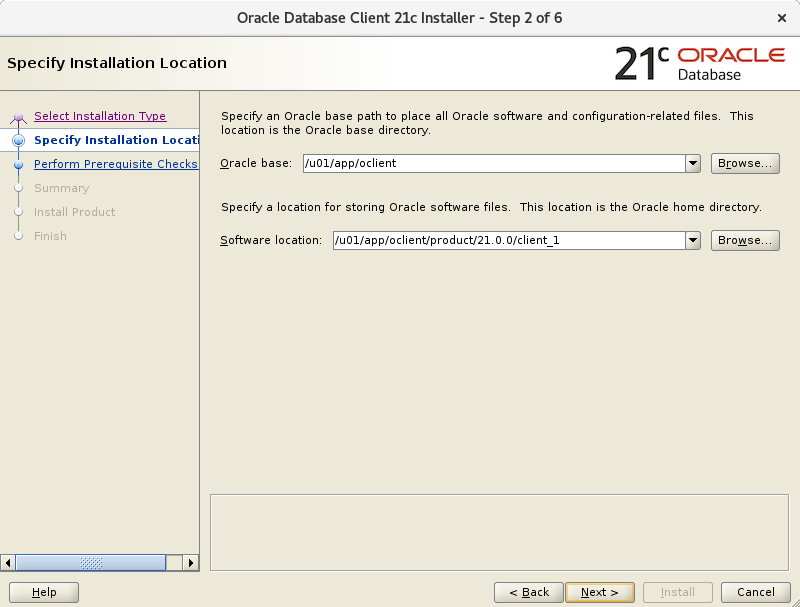
Task: Browse for the Software location directory
Action: pyautogui.click(x=745, y=240)
